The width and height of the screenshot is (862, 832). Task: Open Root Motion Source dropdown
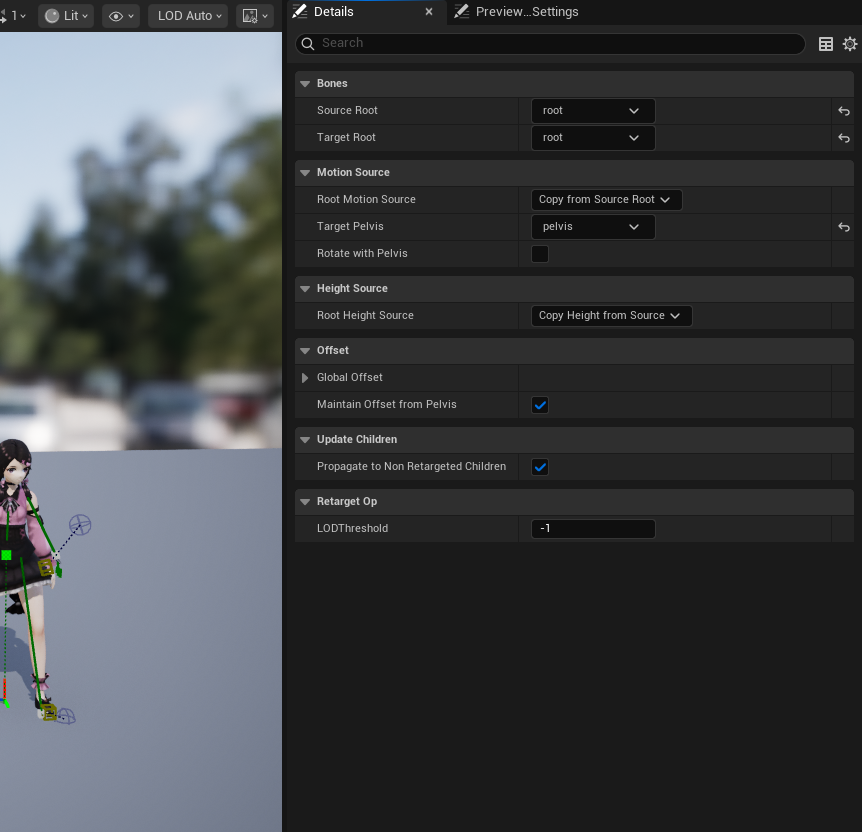(x=606, y=200)
